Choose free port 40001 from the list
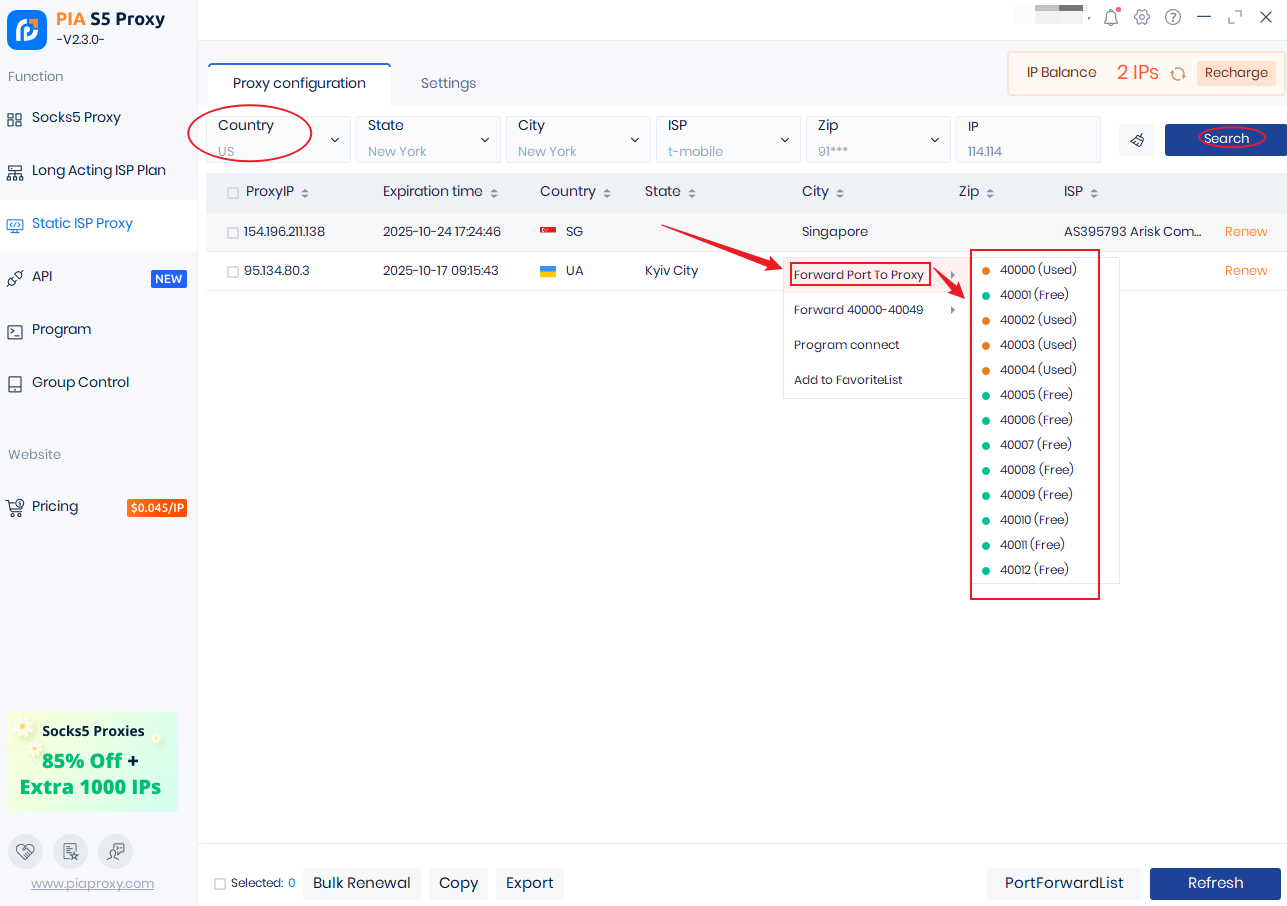Viewport: 1287px width, 906px height. tap(1033, 295)
